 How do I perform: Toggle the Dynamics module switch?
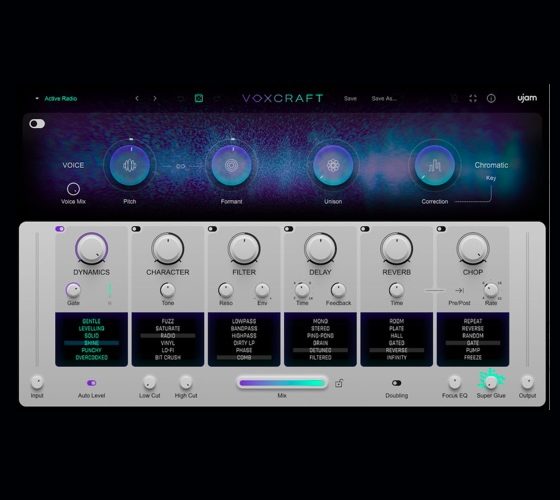click(x=60, y=229)
